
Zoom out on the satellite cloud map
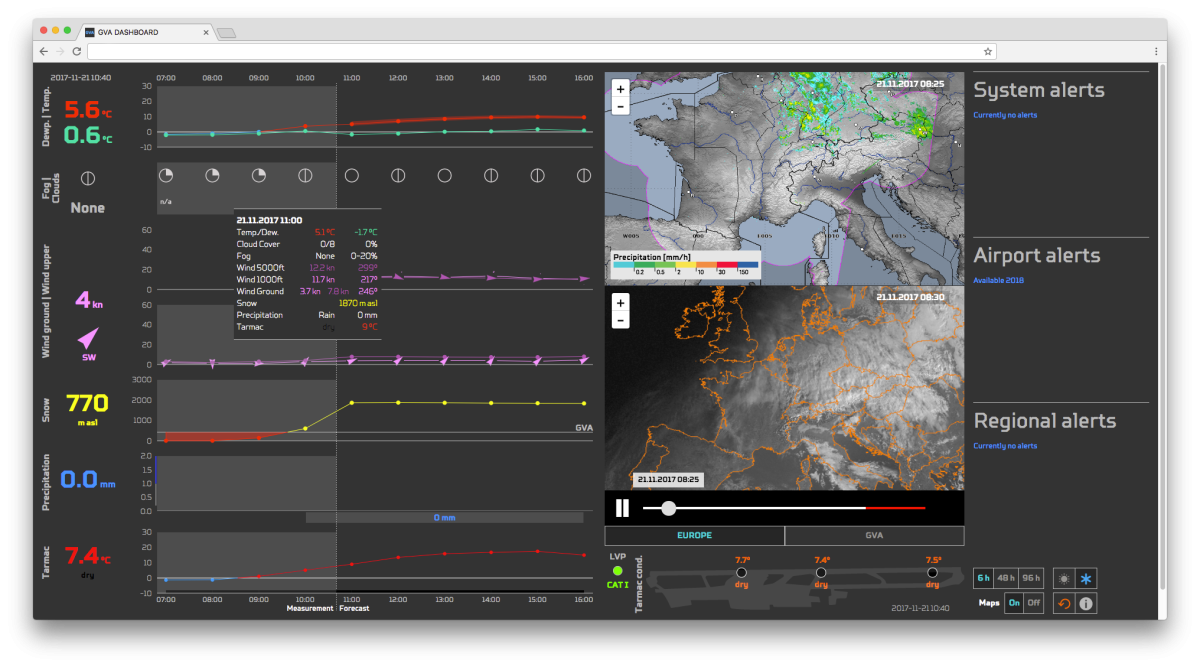point(620,320)
